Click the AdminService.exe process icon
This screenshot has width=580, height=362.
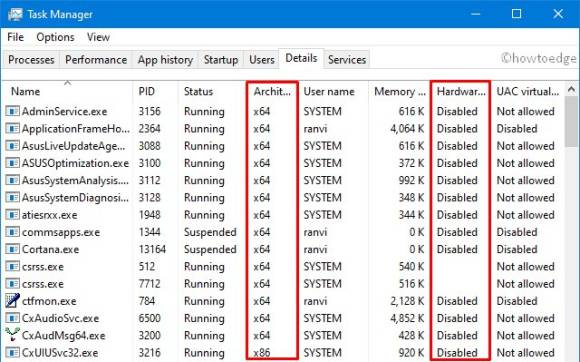[x=12, y=111]
